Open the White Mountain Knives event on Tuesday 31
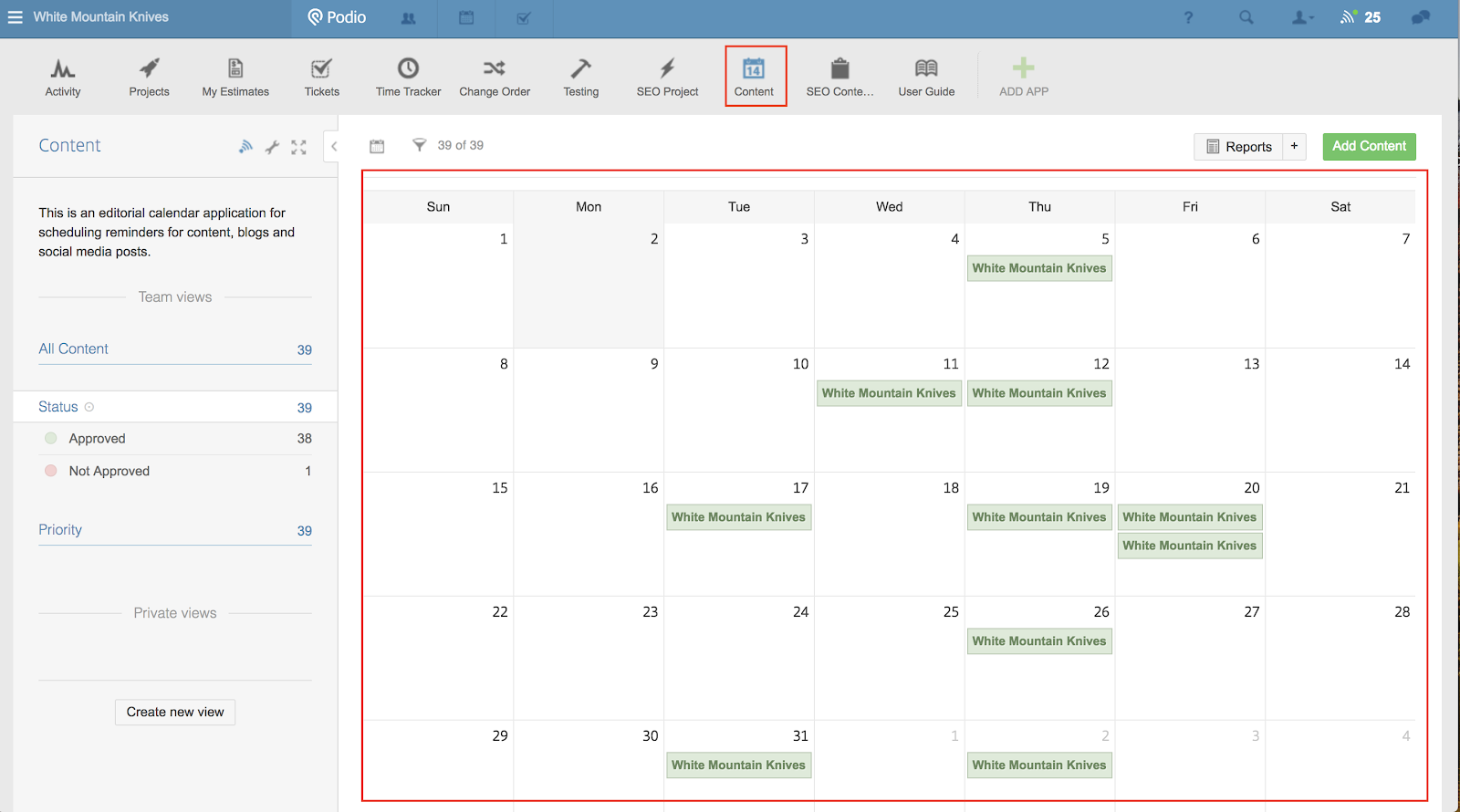This screenshot has height=812, width=1460. (x=739, y=765)
